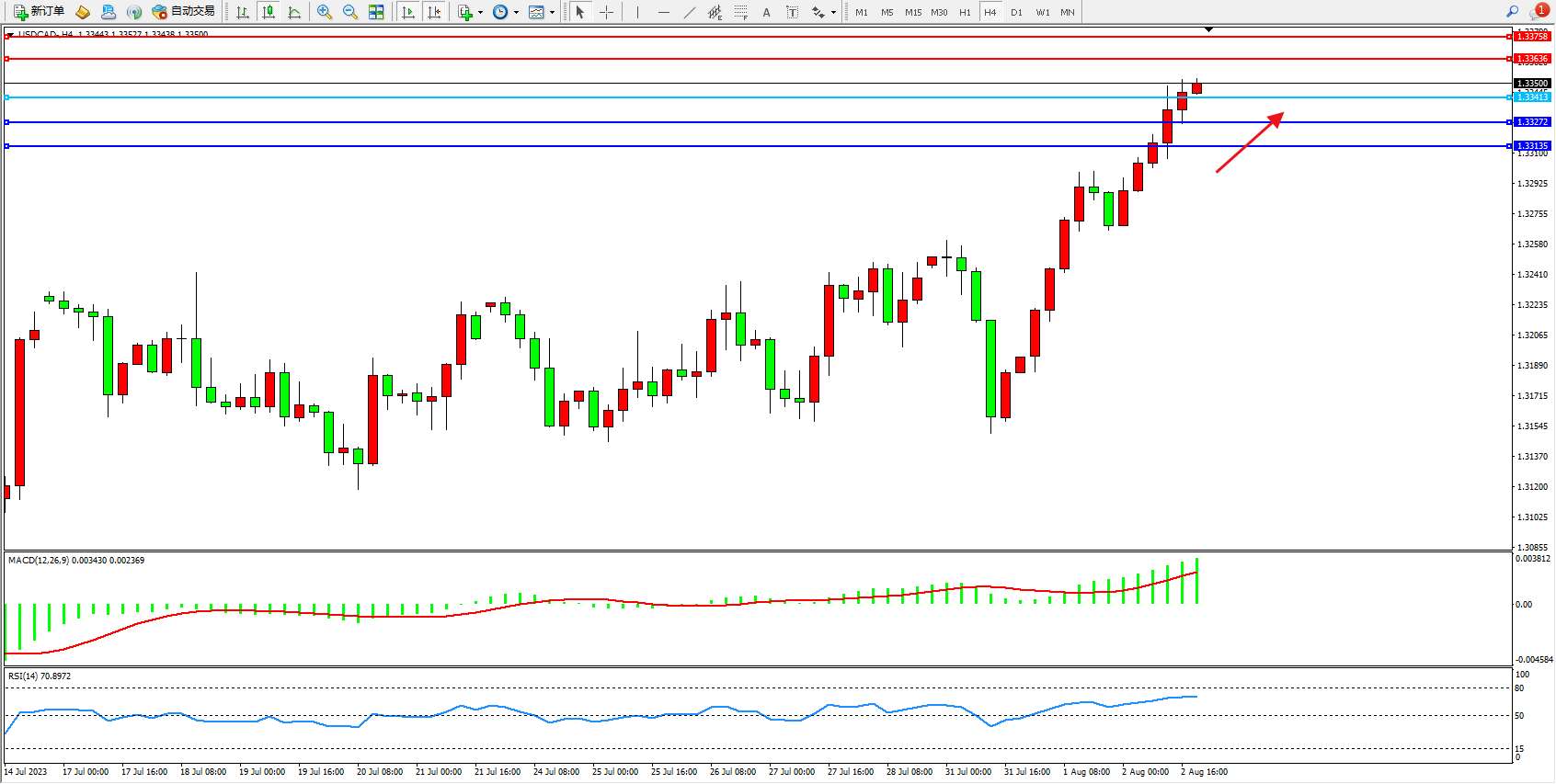Click the red arrow drawn on chart

[x=1248, y=143]
